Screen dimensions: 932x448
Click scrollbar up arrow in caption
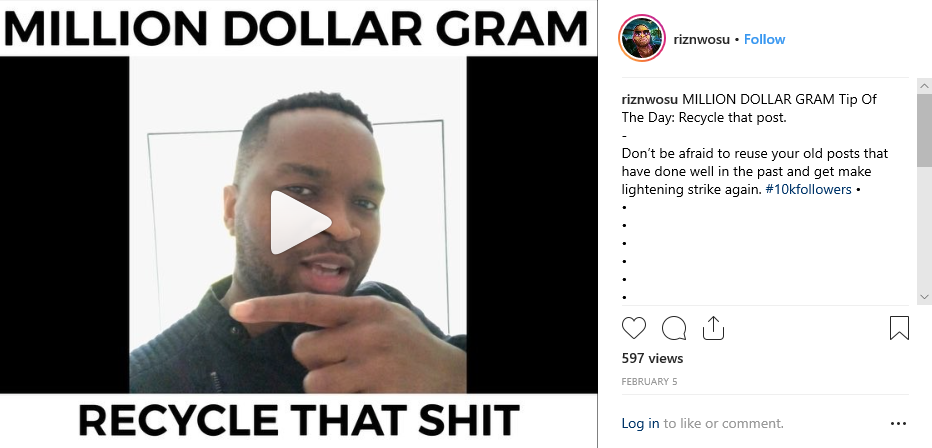tap(924, 86)
